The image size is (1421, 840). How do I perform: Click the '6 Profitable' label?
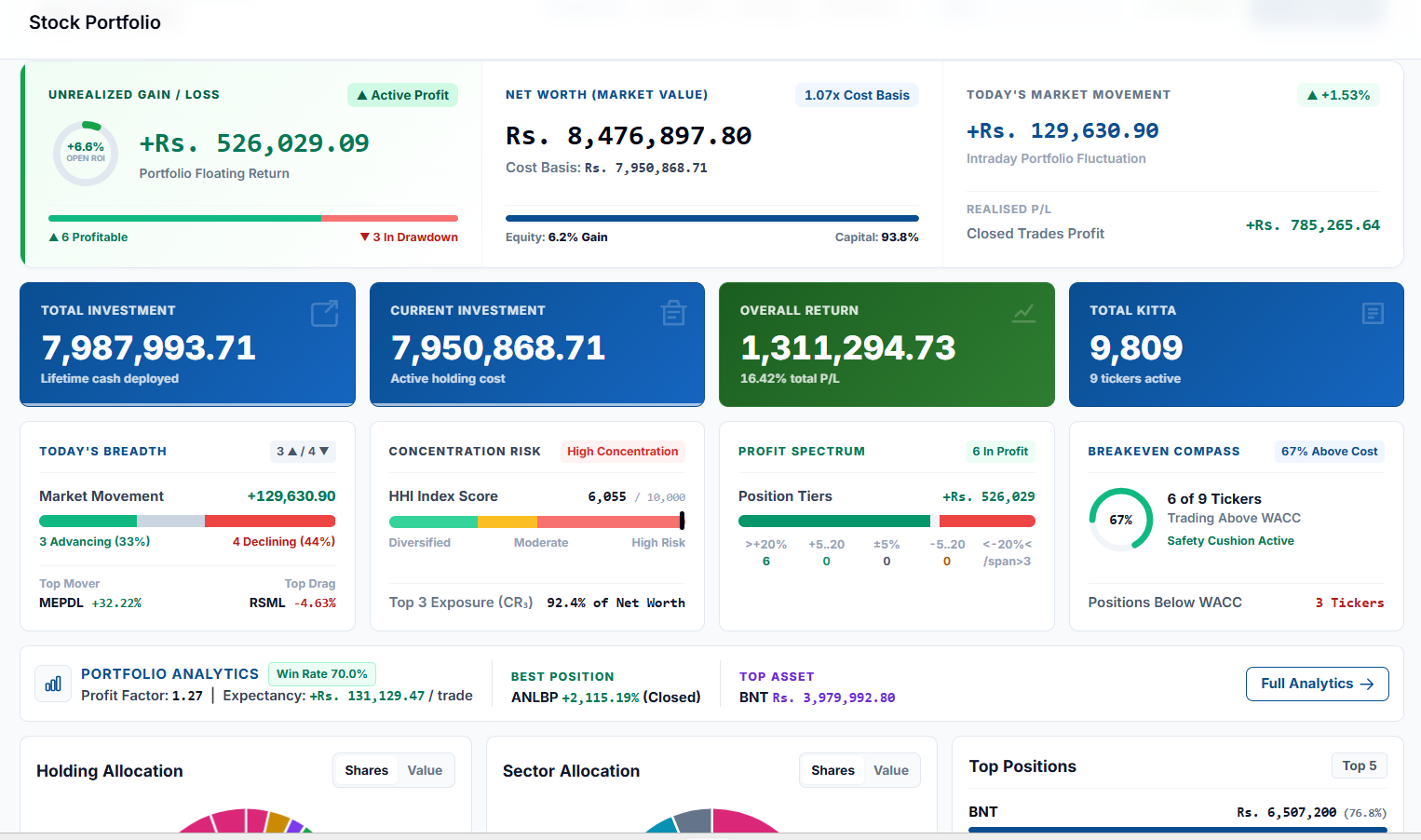(88, 237)
